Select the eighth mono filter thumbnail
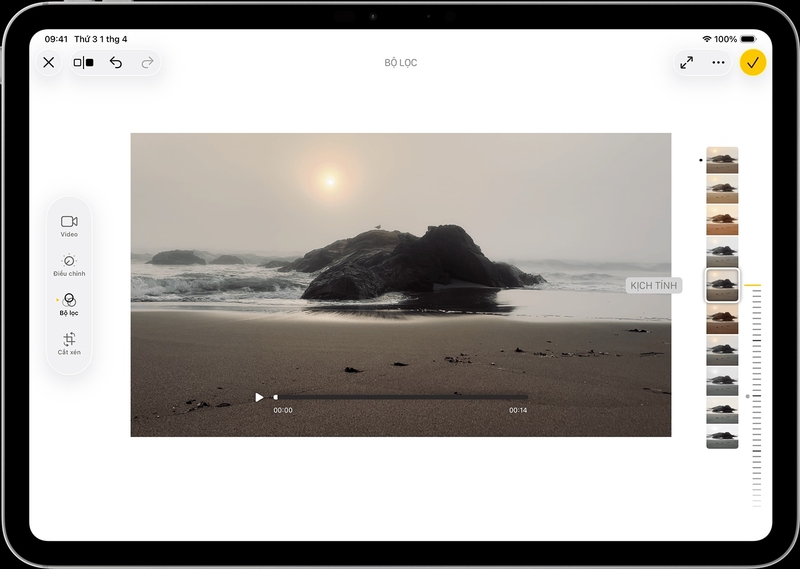 coord(722,382)
